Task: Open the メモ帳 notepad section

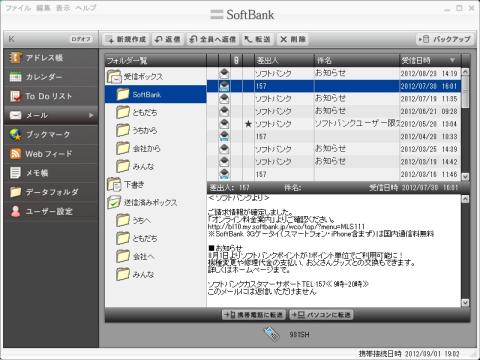Action: 51,173
